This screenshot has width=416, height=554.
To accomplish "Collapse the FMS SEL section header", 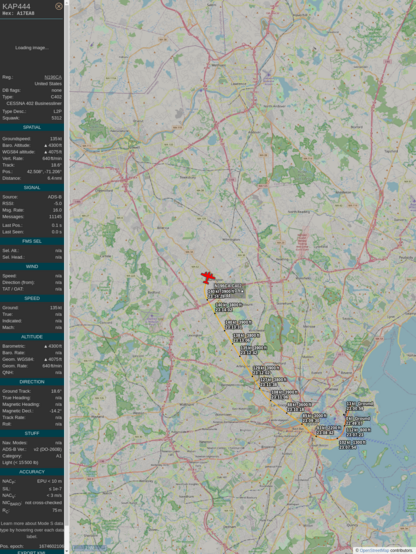I will pyautogui.click(x=32, y=241).
